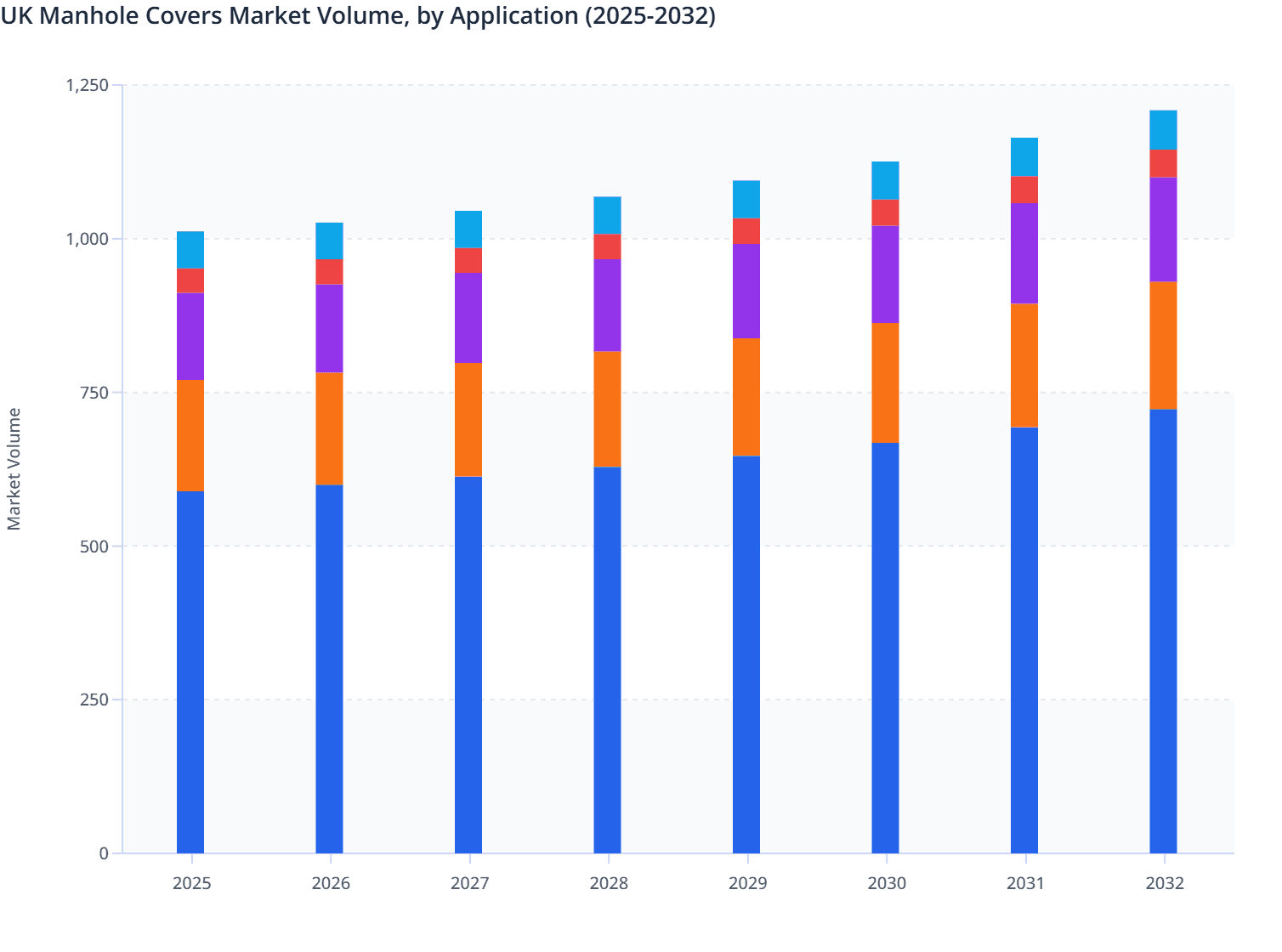
Task: Click the 2028 x-axis year label
Action: tap(609, 883)
